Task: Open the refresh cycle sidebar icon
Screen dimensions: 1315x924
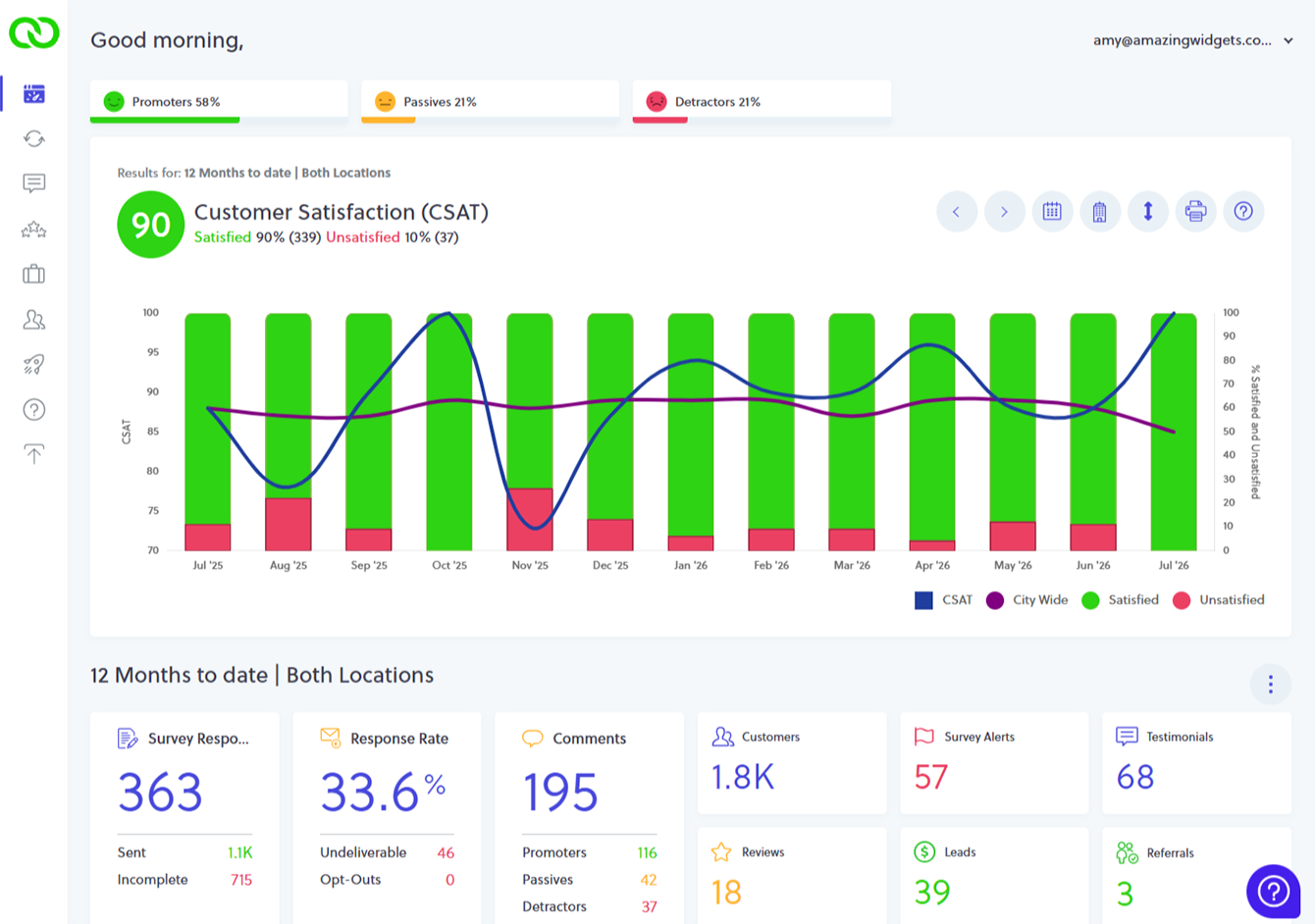Action: tap(34, 139)
